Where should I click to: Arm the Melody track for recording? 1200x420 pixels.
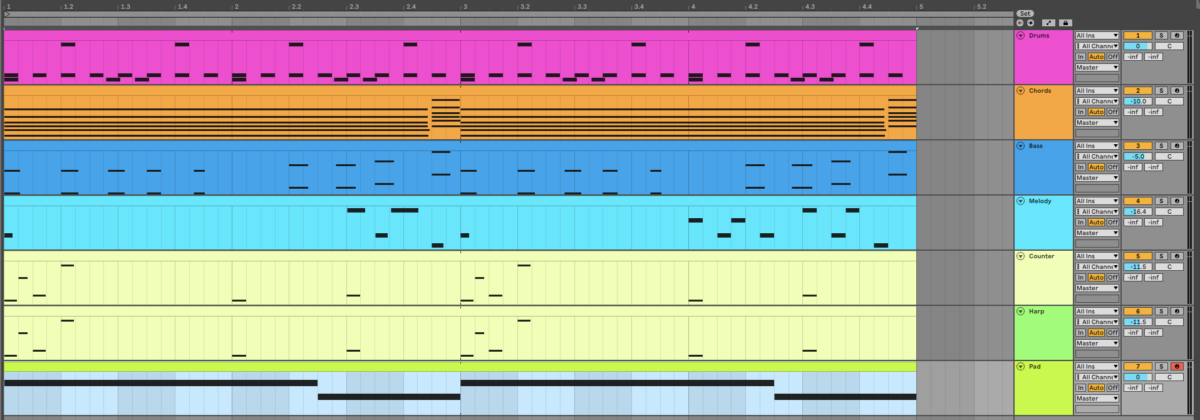coord(1176,201)
